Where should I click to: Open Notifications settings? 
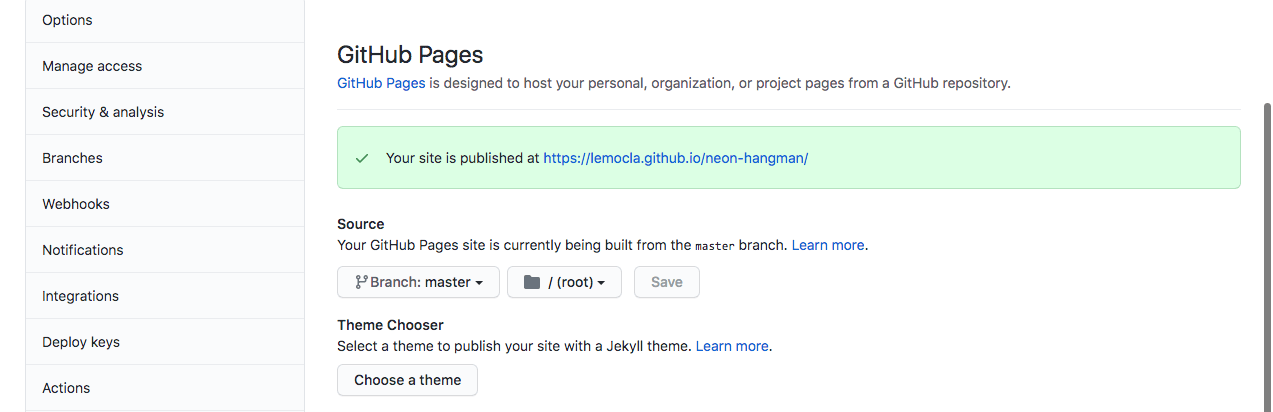(165, 250)
